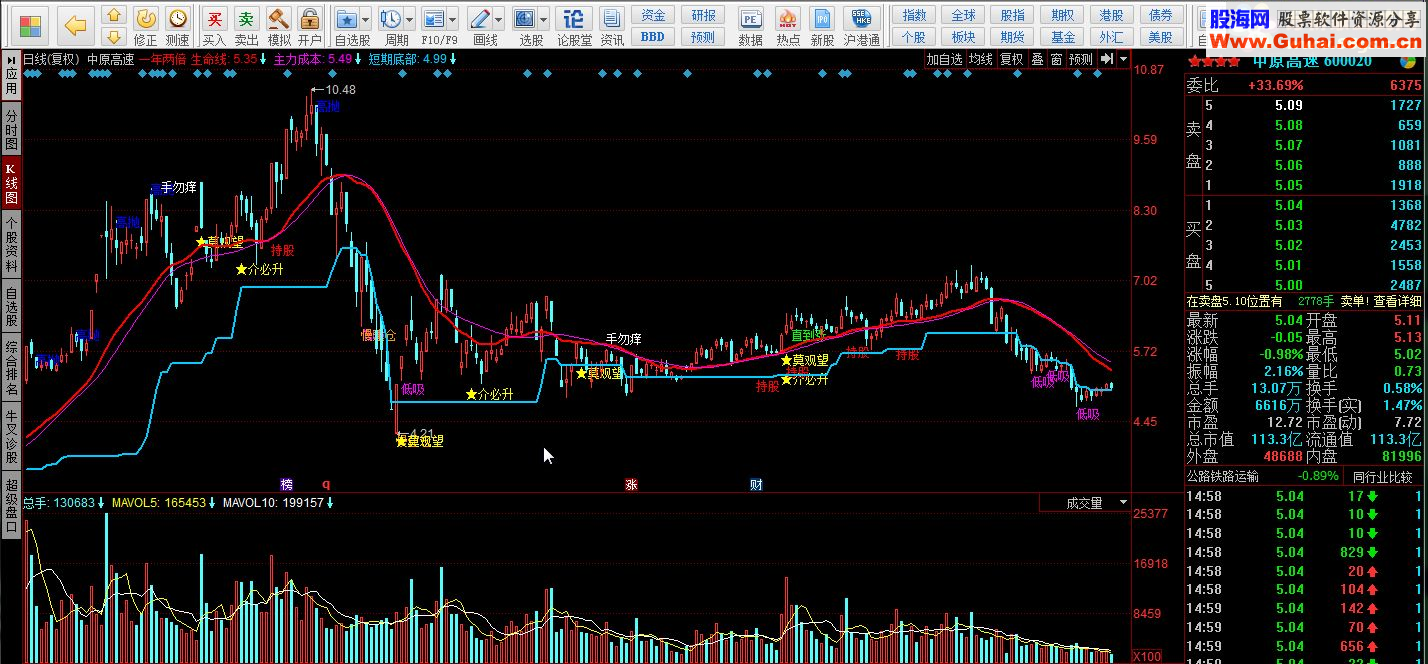Expand the F10/F9 dropdown arrow
The image size is (1428, 664).
click(454, 19)
